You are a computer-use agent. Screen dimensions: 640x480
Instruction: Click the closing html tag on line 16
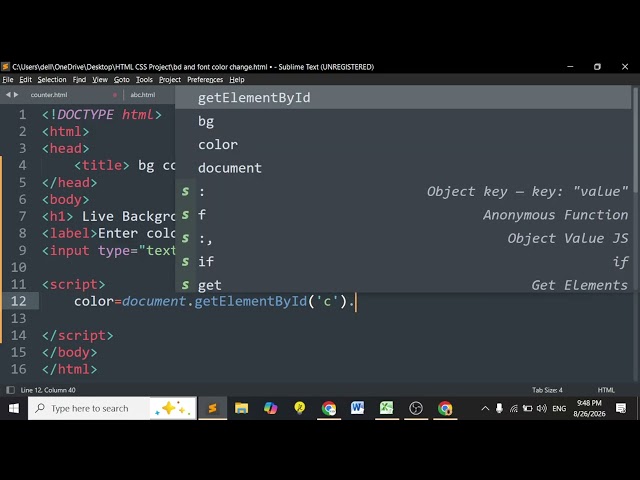[70, 369]
